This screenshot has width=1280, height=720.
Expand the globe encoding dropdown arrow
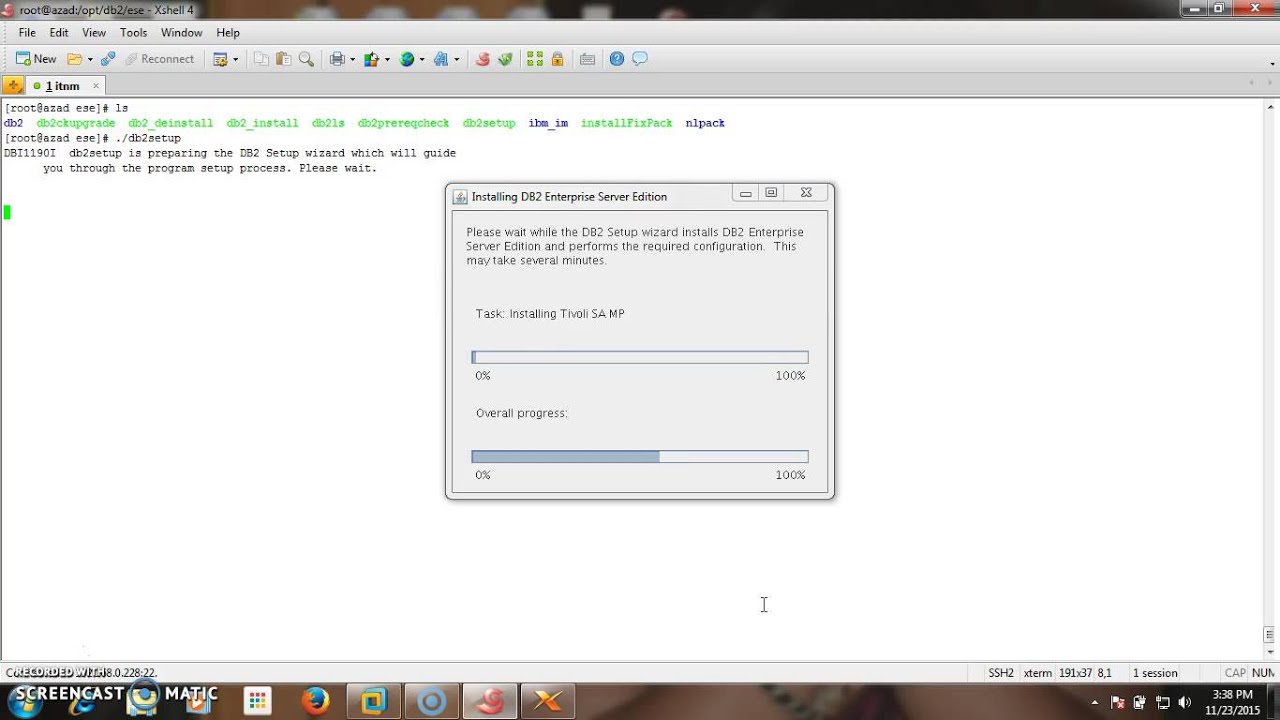pos(421,59)
